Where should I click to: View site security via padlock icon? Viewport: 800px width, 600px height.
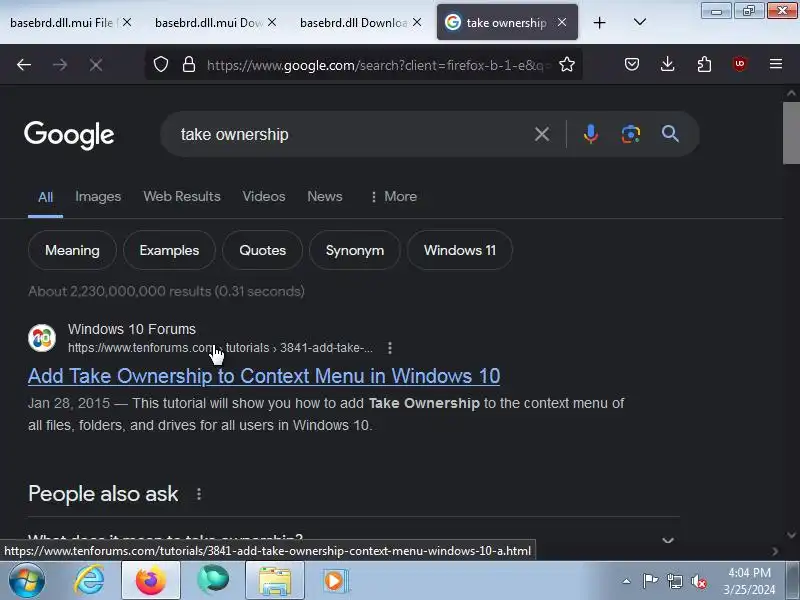(x=189, y=64)
